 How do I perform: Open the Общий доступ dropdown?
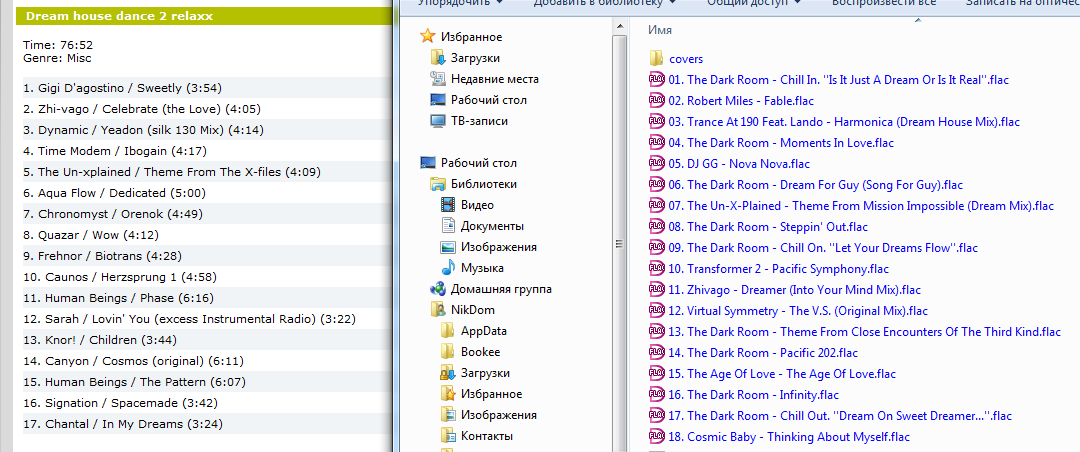[x=754, y=3]
